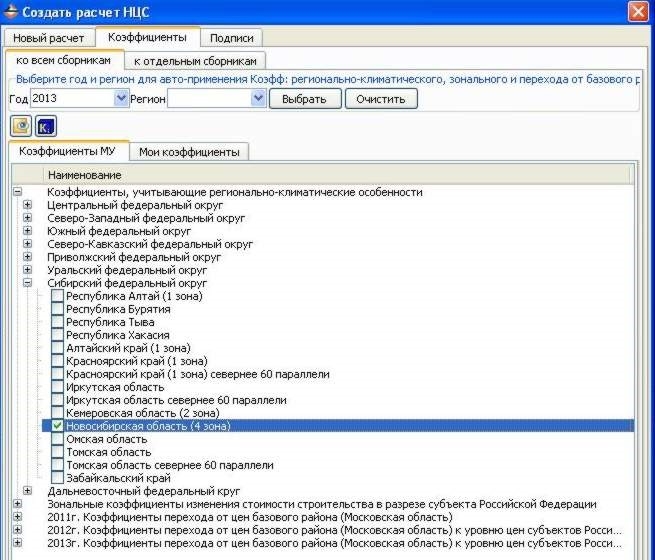Image resolution: width=655 pixels, height=560 pixels.
Task: Check the Республика Бурятия checkbox
Action: coord(57,309)
